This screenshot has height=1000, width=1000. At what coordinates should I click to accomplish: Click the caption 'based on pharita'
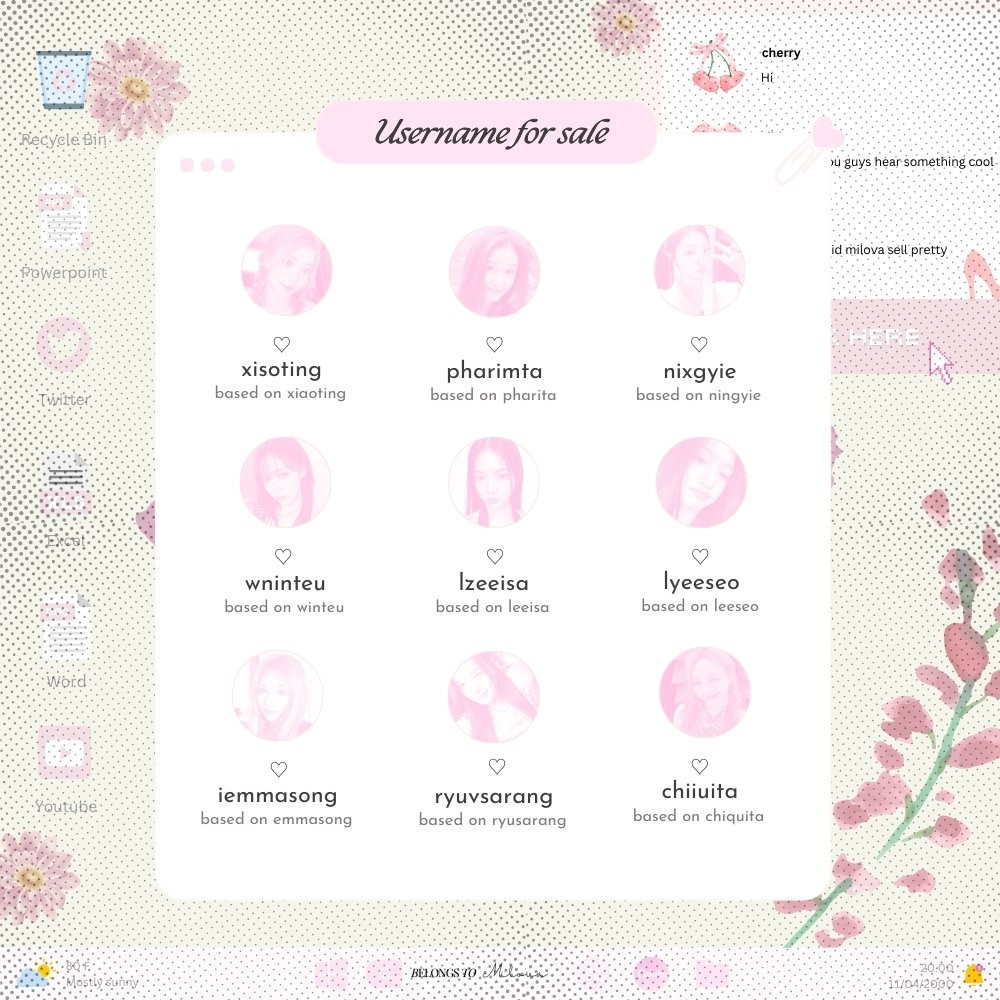coord(493,395)
